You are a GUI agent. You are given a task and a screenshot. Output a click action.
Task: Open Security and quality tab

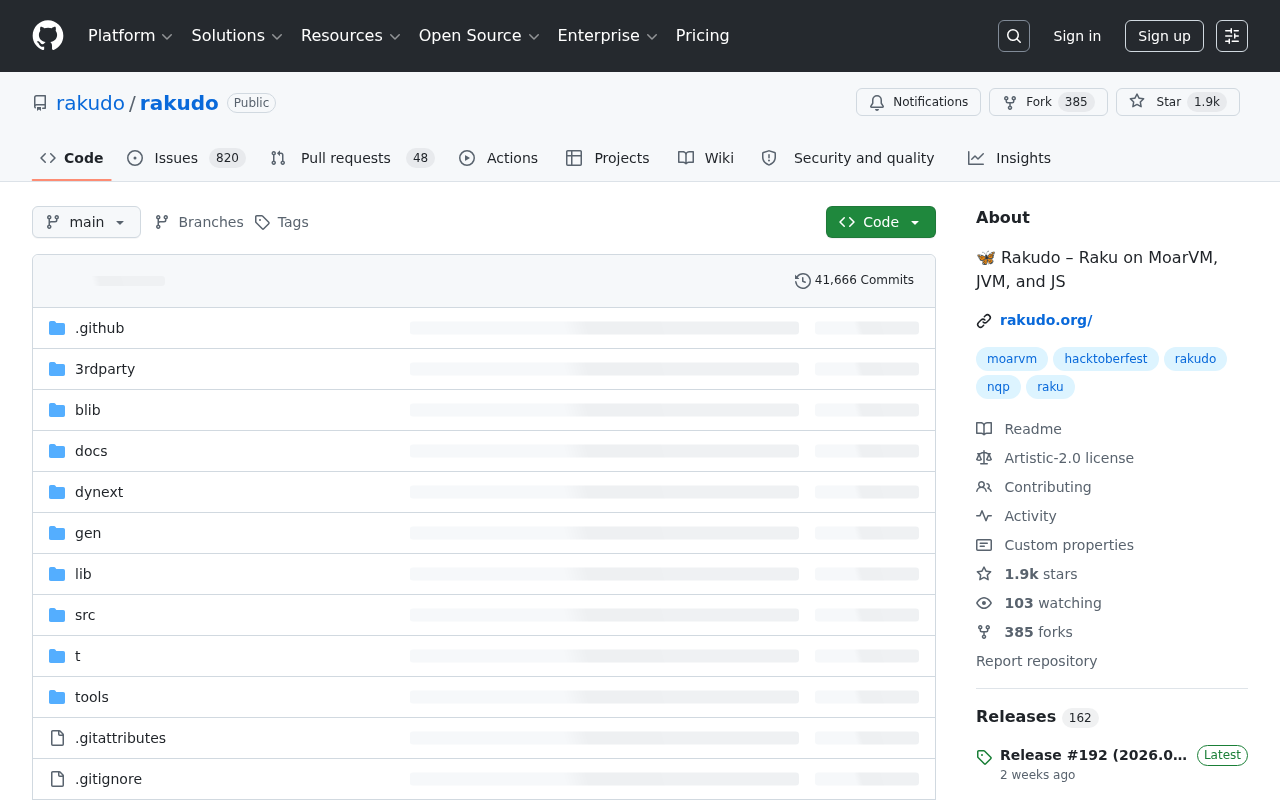[848, 158]
